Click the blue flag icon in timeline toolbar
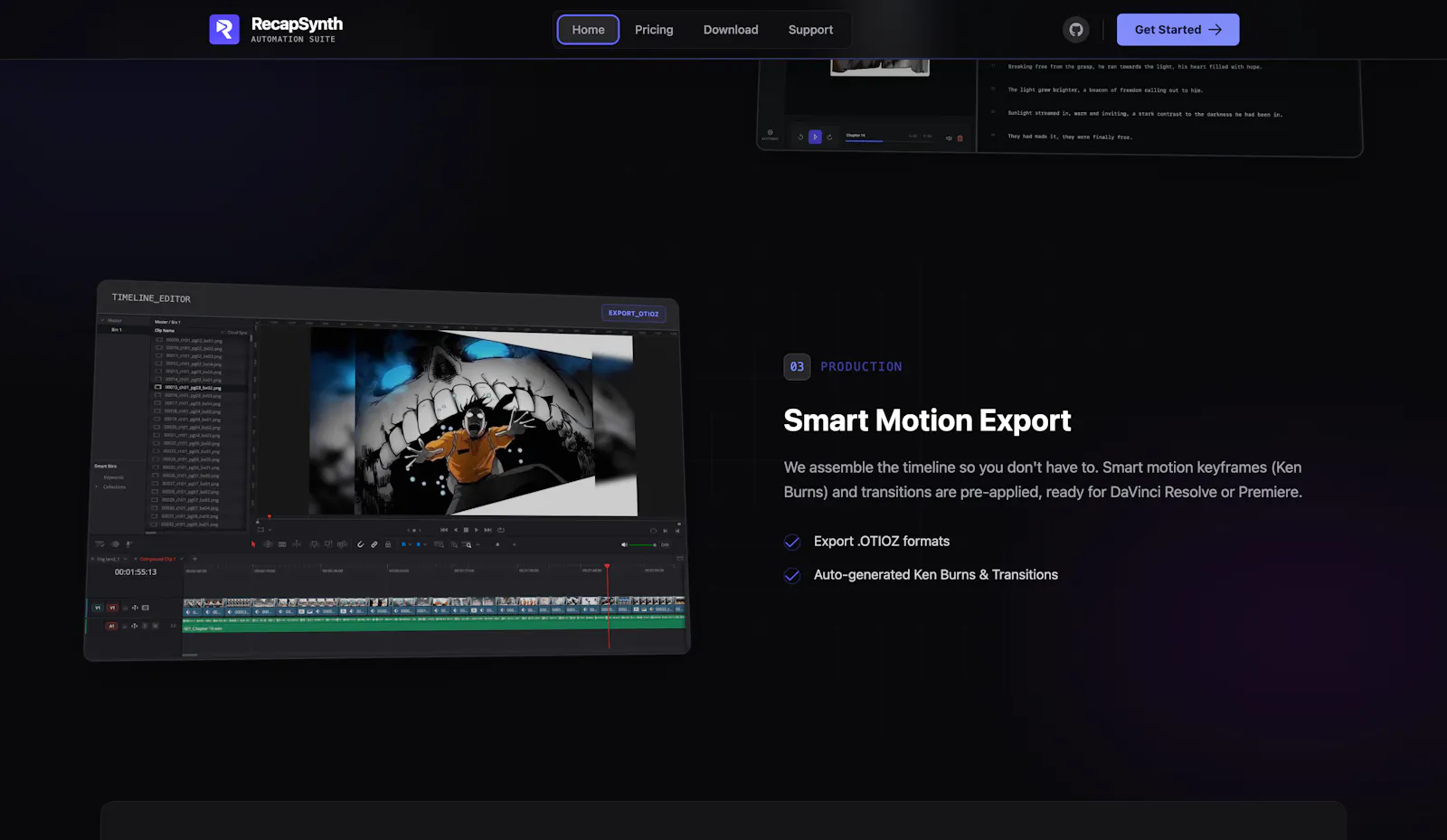 [403, 544]
